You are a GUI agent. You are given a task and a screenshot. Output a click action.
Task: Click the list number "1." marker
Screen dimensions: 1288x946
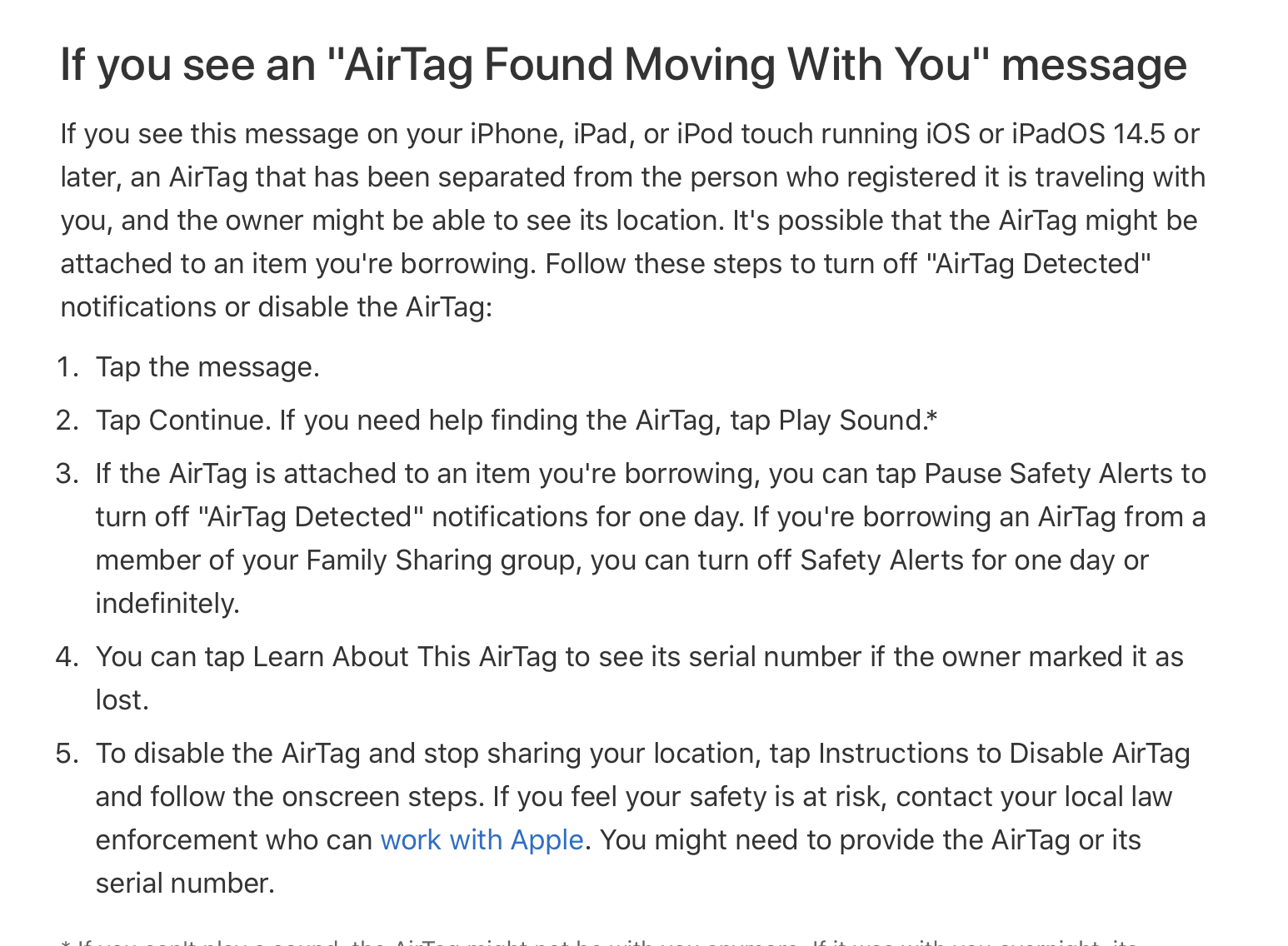click(67, 367)
